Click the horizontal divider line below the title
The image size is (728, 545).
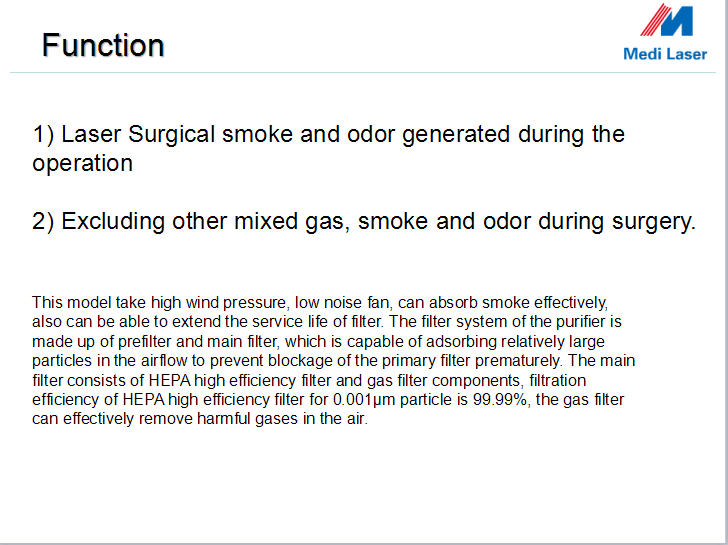363,72
